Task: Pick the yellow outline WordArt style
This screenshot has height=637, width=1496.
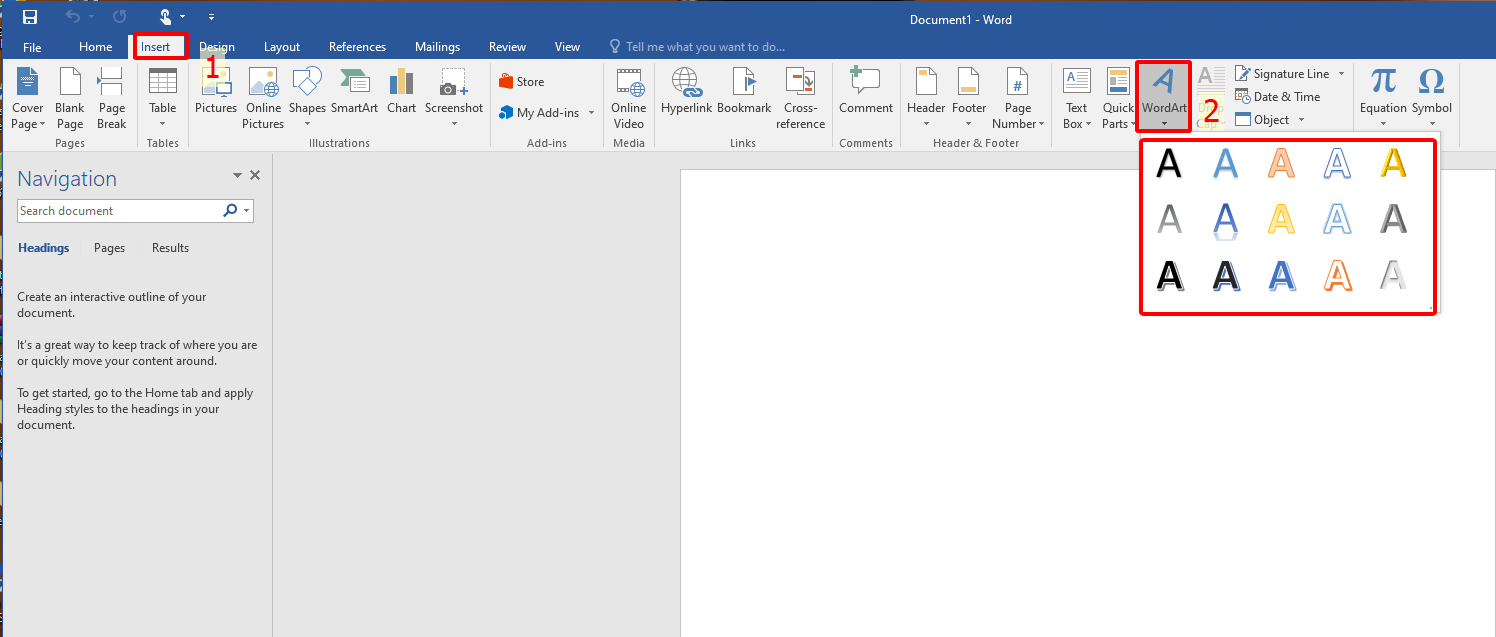Action: [1281, 219]
